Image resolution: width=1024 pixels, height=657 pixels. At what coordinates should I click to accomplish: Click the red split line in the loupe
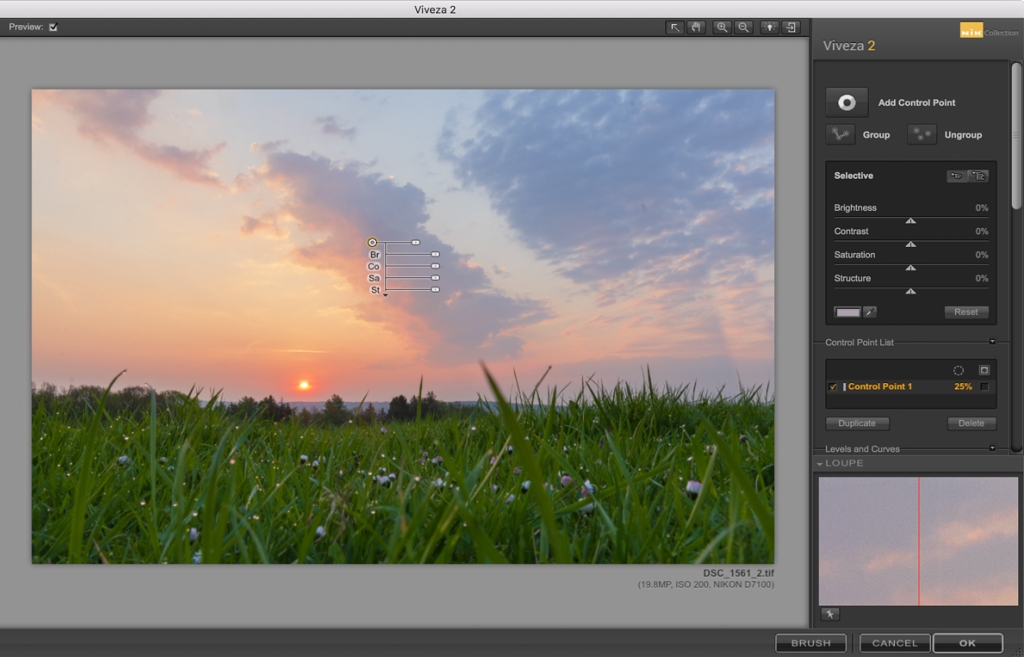tap(919, 541)
